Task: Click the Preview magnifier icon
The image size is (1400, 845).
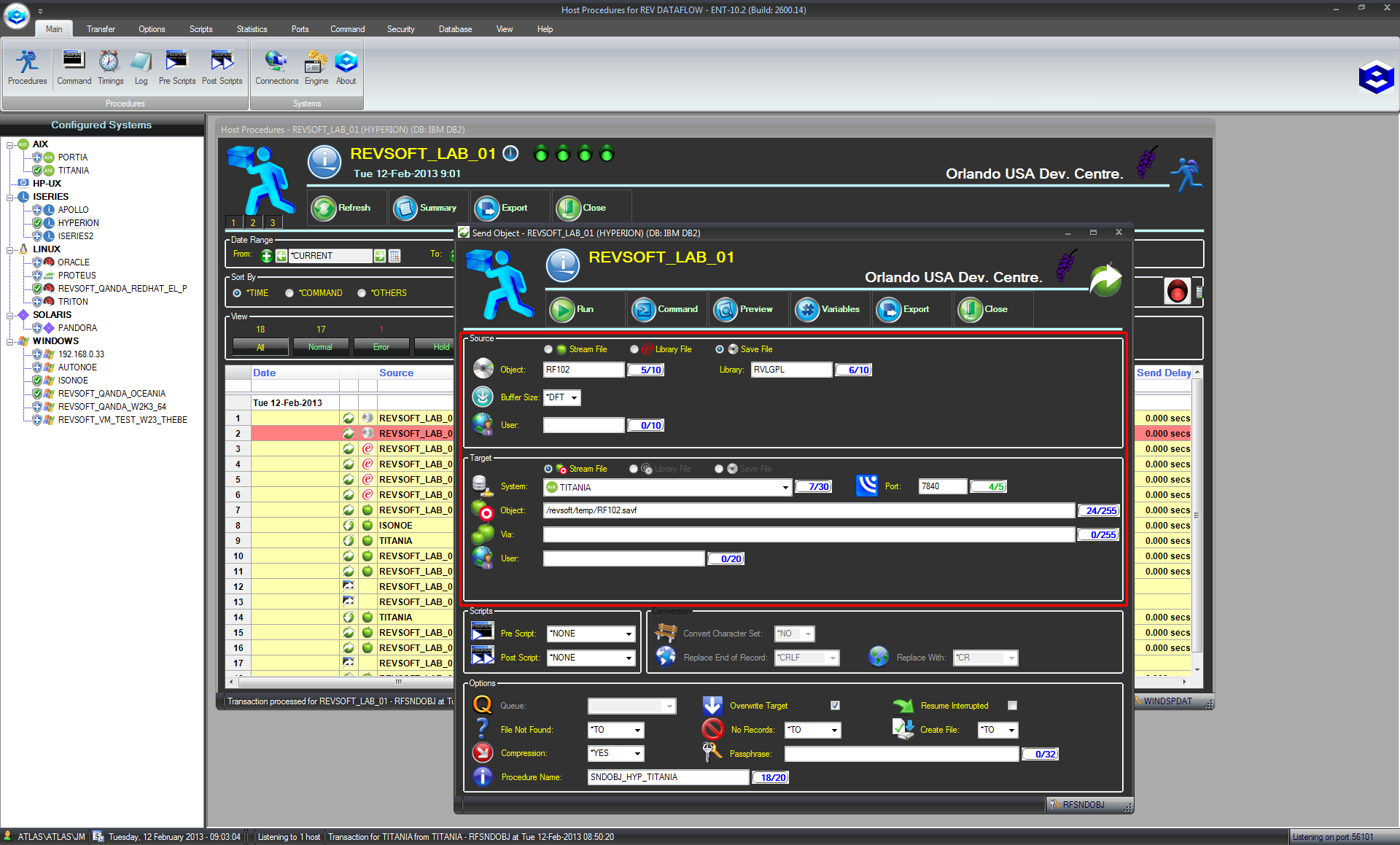Action: coord(726,309)
